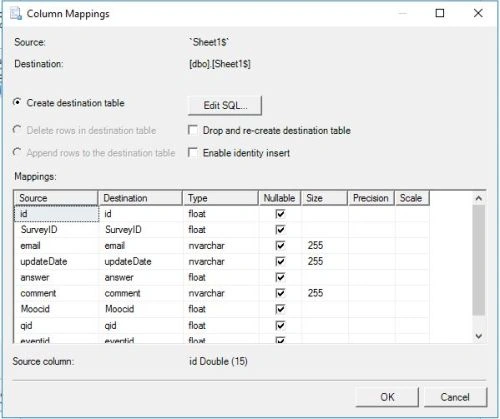The image size is (500, 419).
Task: Toggle Nullable checkbox for SurveyID row
Action: pyautogui.click(x=280, y=230)
